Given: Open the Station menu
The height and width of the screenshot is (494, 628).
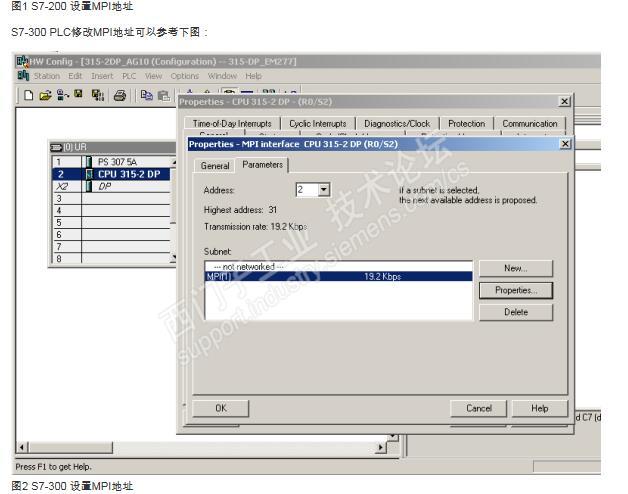Looking at the screenshot, I should (x=46, y=76).
